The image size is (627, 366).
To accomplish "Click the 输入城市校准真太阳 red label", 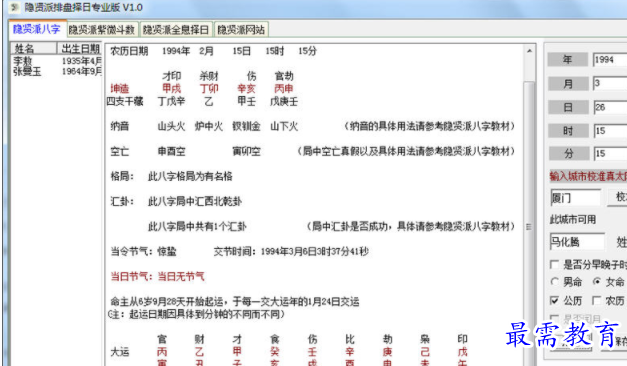I will coord(588,176).
